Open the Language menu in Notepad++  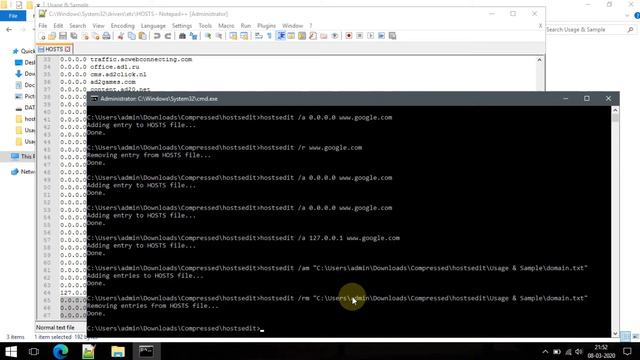(153, 26)
